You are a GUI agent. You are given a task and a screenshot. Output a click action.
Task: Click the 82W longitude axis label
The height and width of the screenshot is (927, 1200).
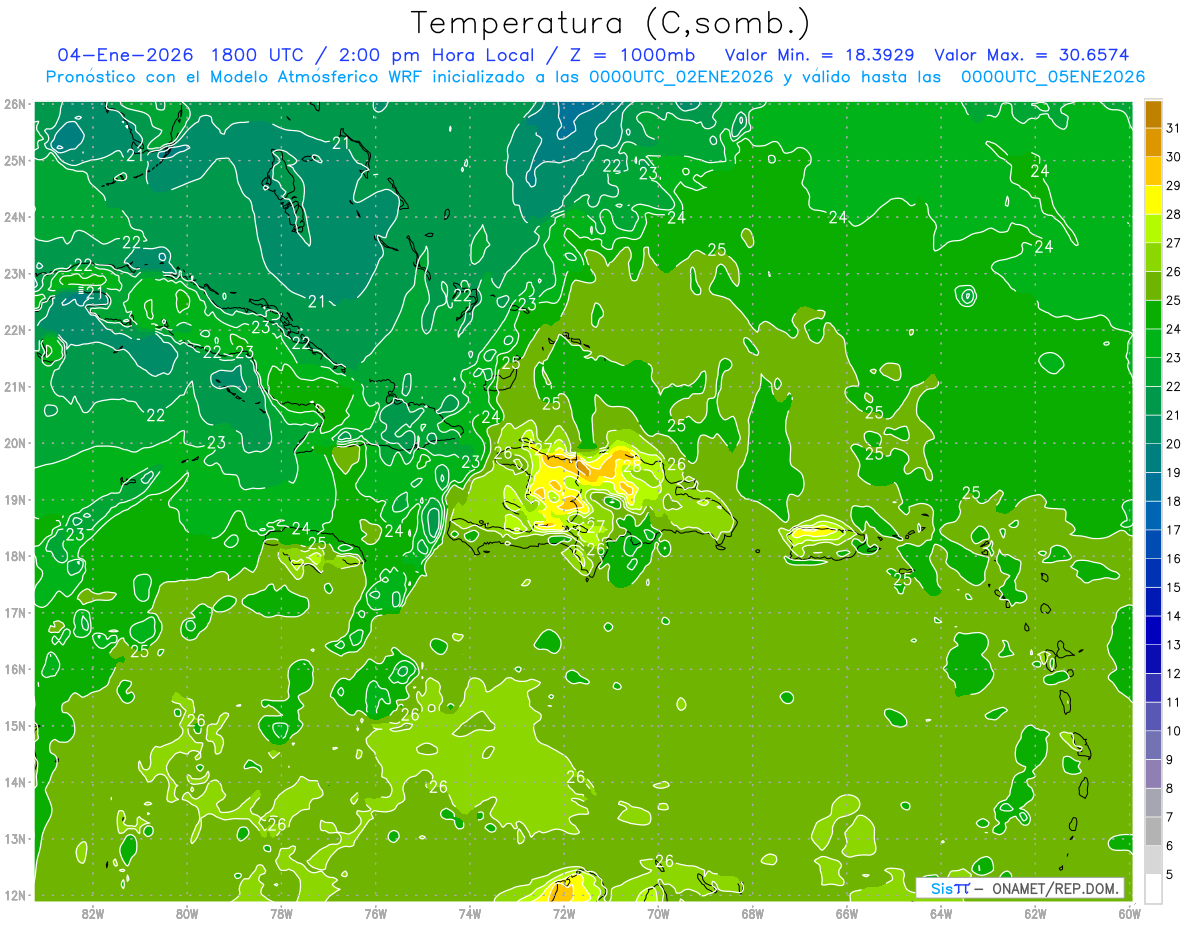(92, 912)
